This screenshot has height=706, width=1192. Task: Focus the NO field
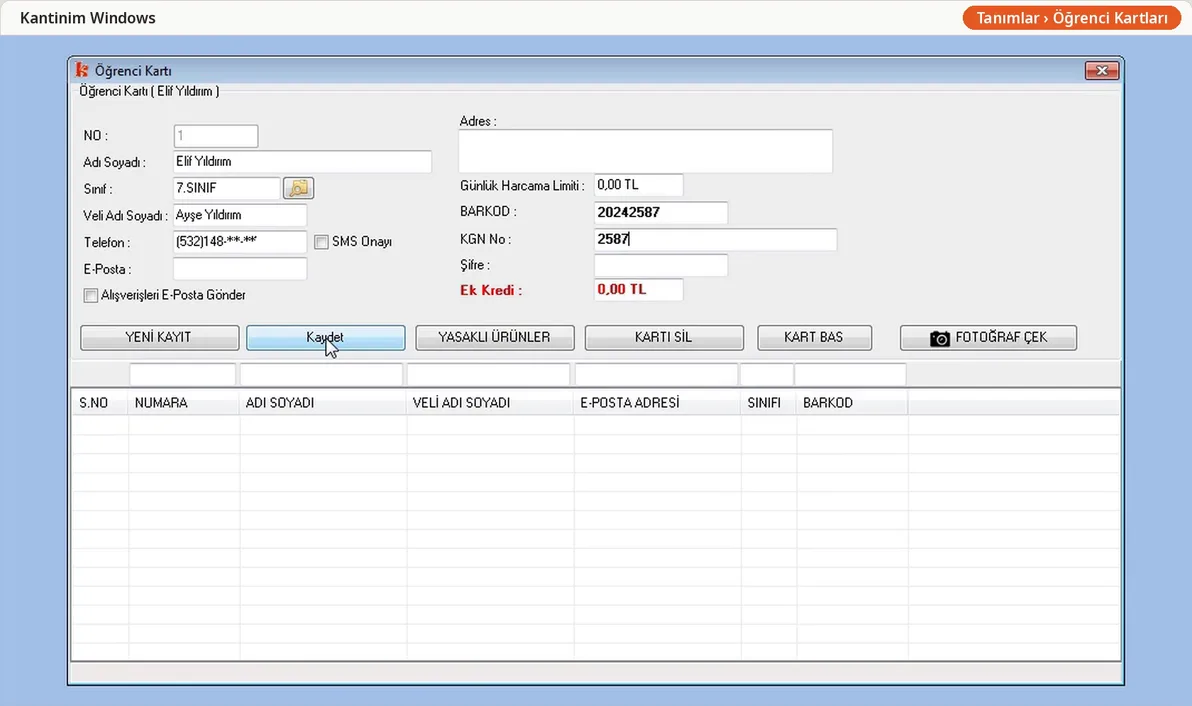coord(216,136)
